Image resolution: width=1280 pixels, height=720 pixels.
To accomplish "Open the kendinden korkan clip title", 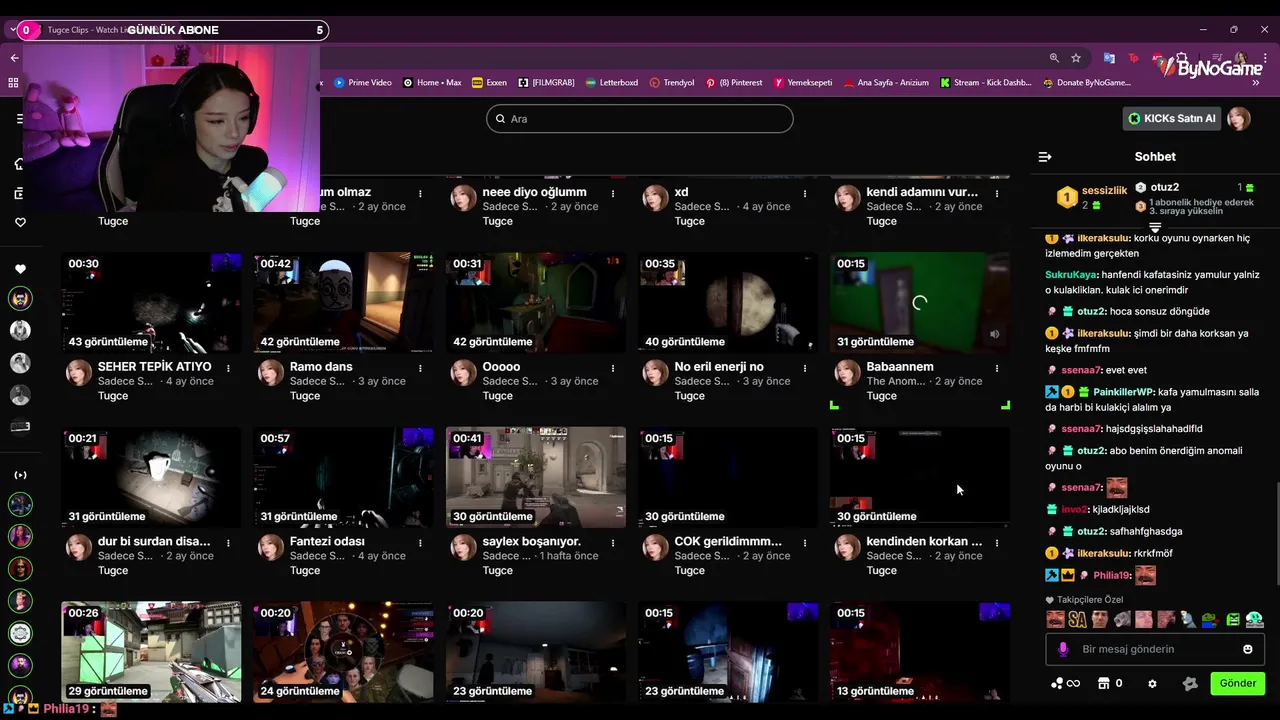I will (x=924, y=541).
